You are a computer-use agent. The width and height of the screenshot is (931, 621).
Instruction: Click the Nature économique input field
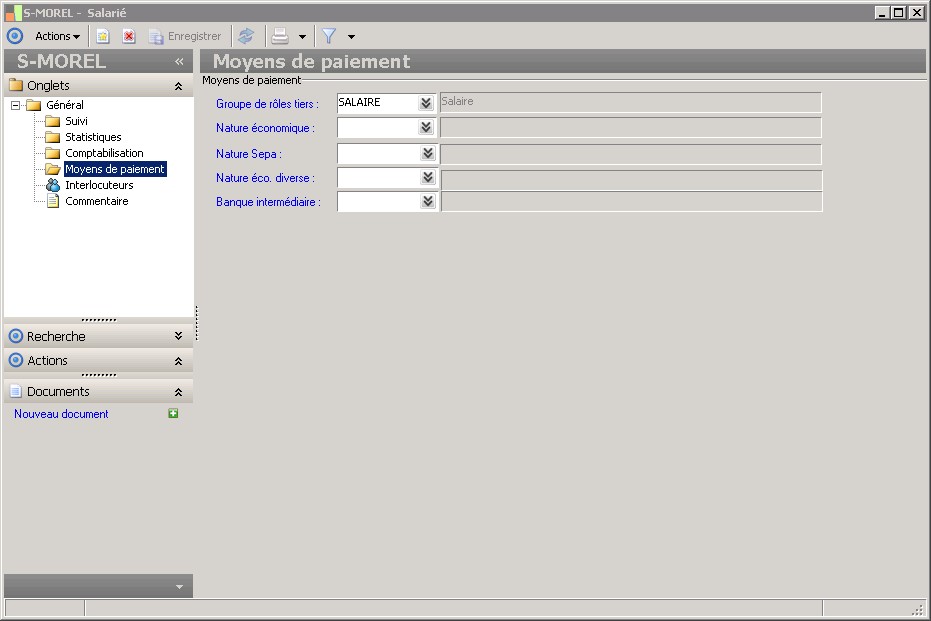tap(377, 128)
